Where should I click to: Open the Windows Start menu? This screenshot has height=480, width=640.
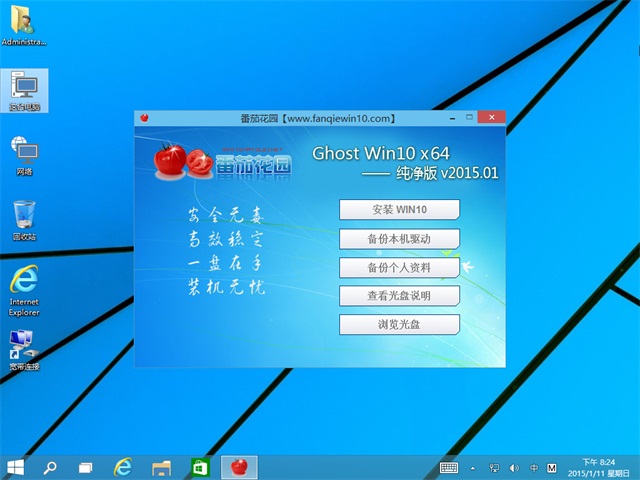(16, 467)
